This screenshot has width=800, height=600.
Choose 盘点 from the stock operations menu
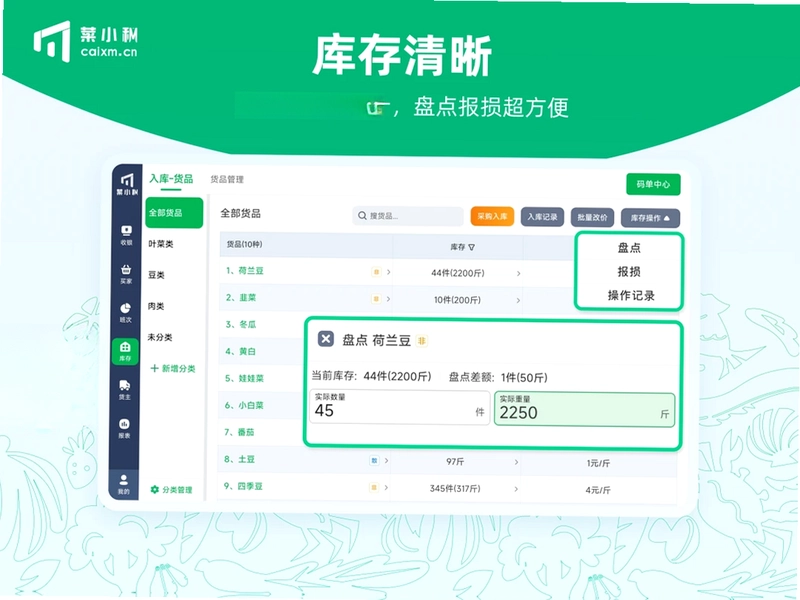[629, 248]
